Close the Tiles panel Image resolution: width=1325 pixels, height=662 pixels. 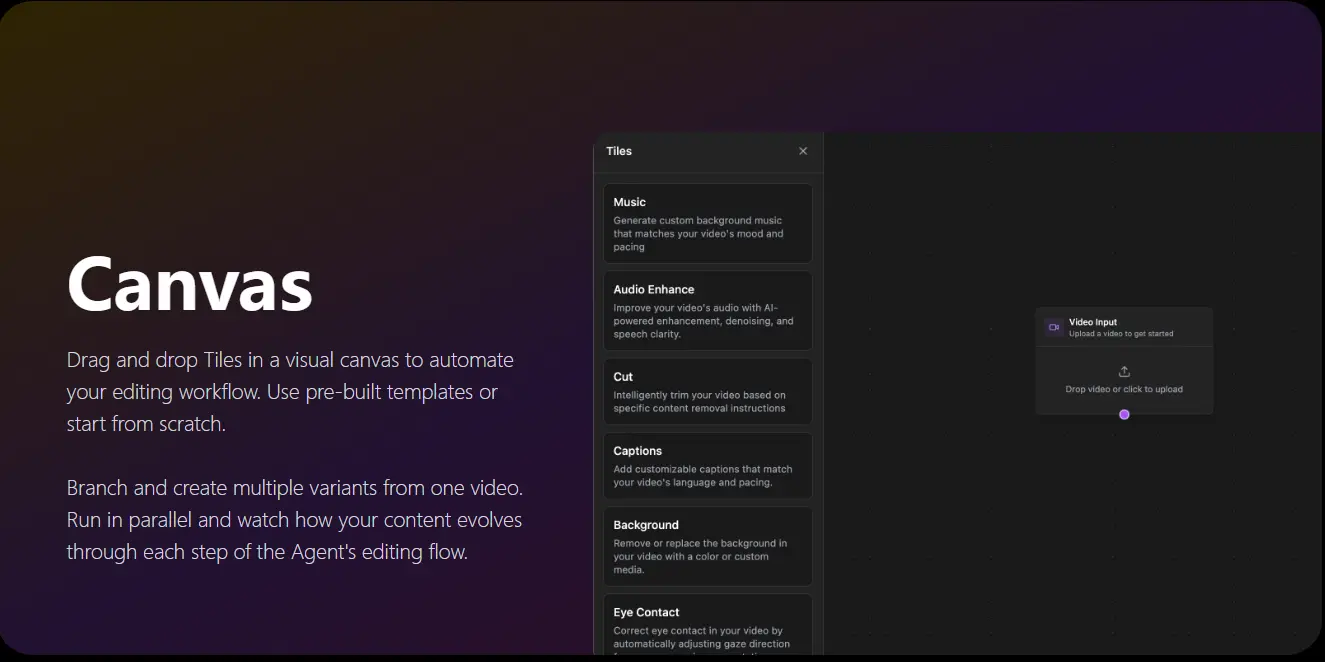pyautogui.click(x=803, y=151)
